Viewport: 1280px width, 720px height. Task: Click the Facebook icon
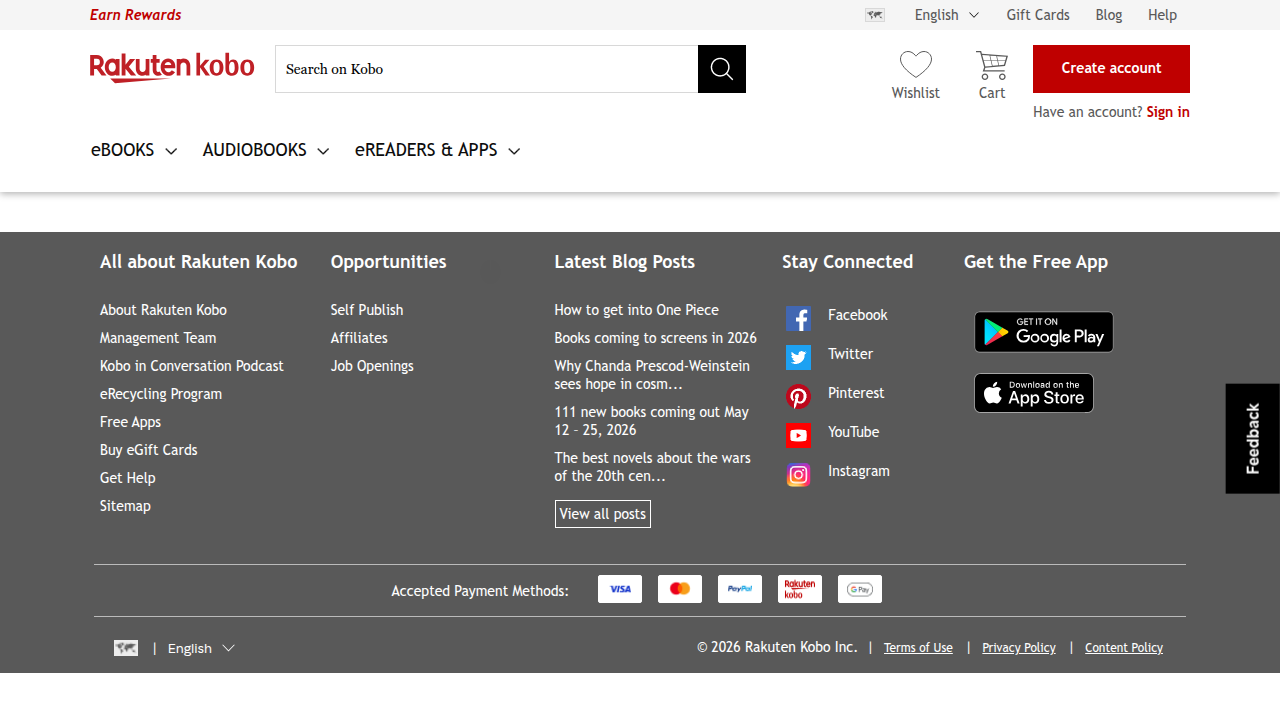(798, 318)
